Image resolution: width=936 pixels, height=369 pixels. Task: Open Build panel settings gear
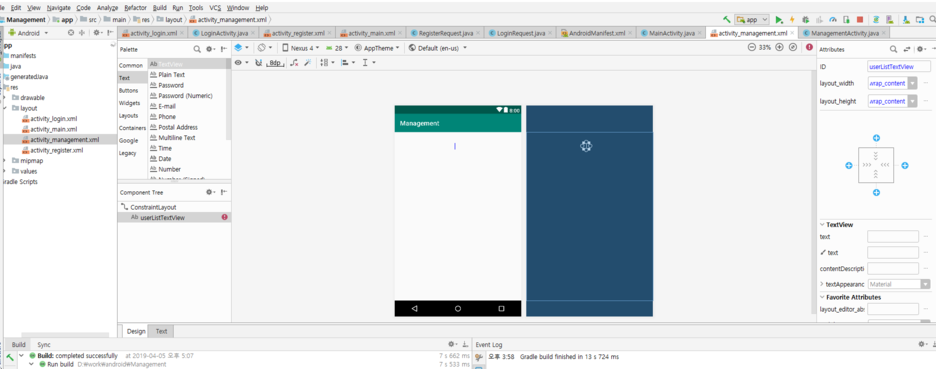[452, 345]
